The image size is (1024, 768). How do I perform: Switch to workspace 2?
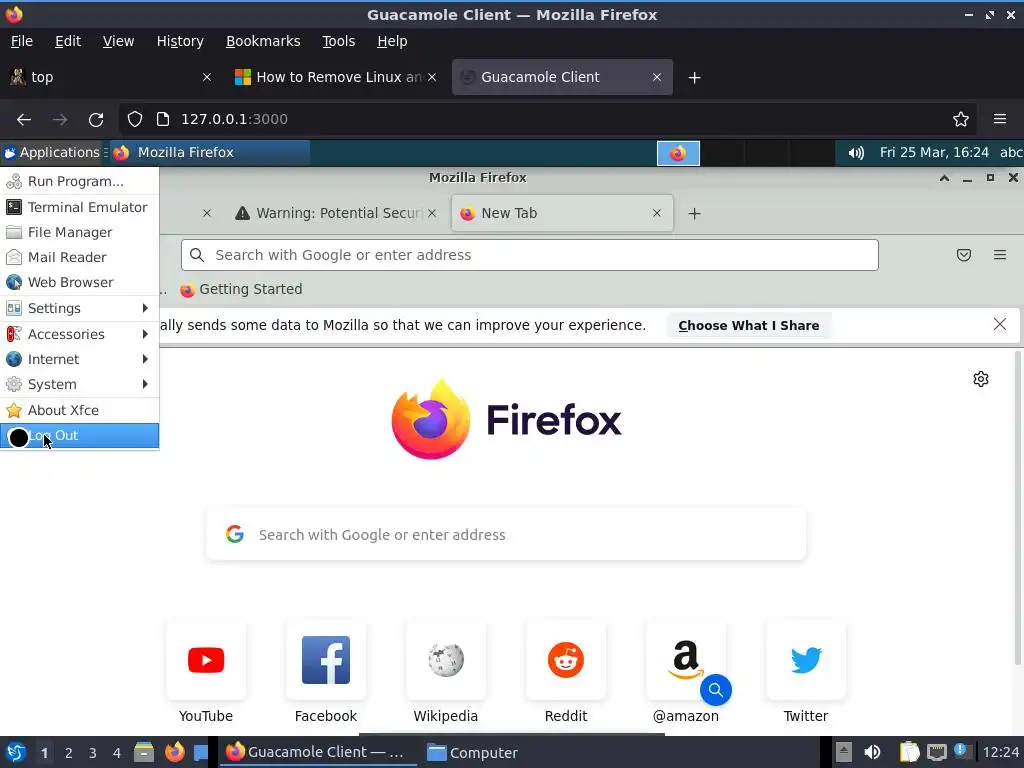(69, 753)
